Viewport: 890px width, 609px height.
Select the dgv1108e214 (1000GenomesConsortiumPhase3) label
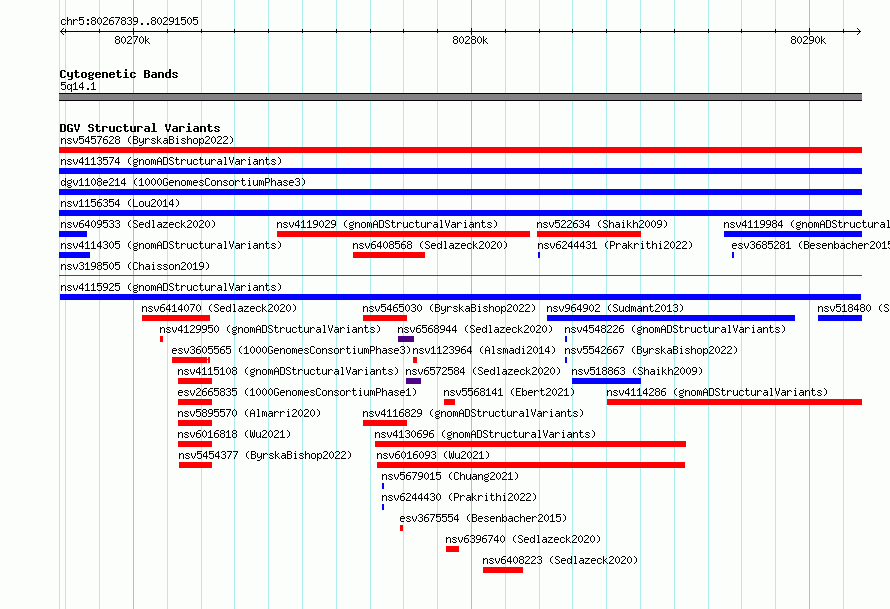[x=183, y=182]
